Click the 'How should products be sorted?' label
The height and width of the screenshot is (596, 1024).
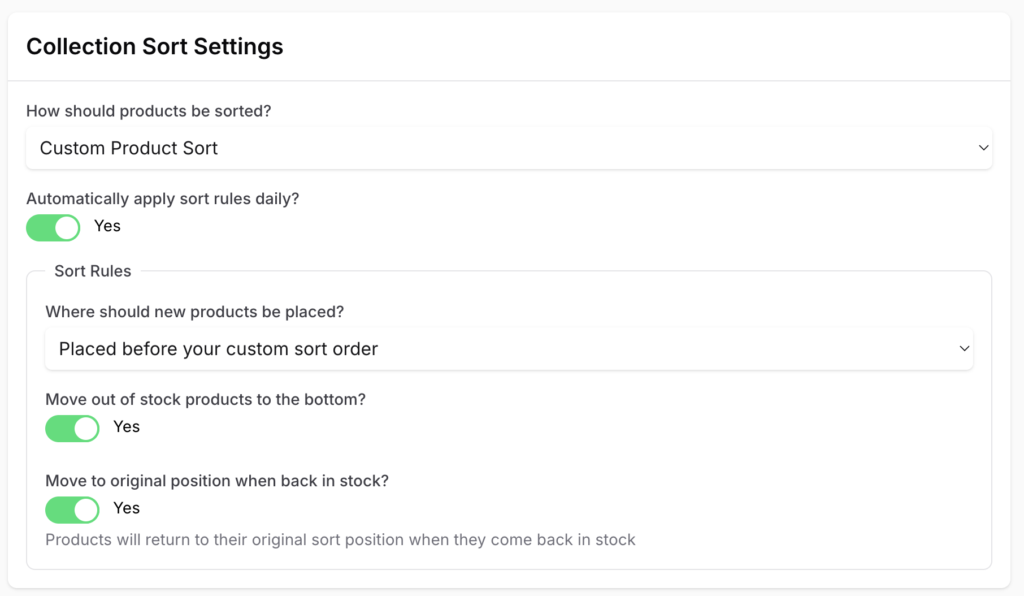pyautogui.click(x=148, y=111)
